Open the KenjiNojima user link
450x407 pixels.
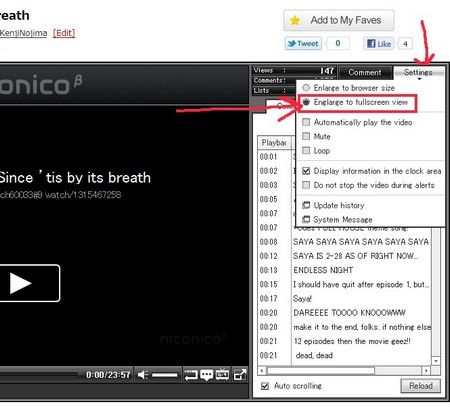coord(23,33)
